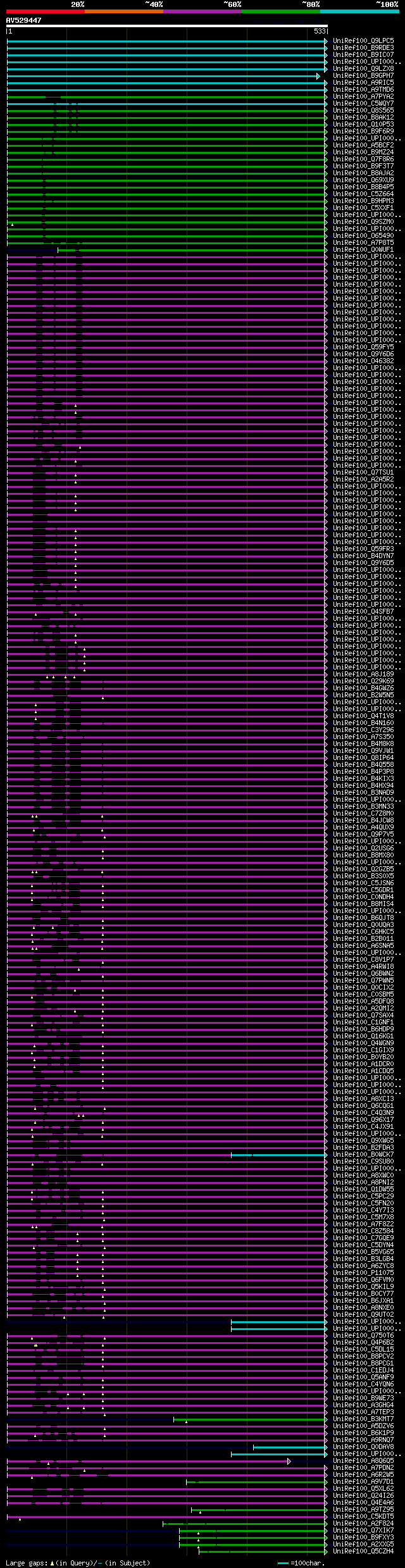Click the partial green bar for UniRef100_Q0WUF1
Viewport: 405px width, 1568px height.
(192, 250)
